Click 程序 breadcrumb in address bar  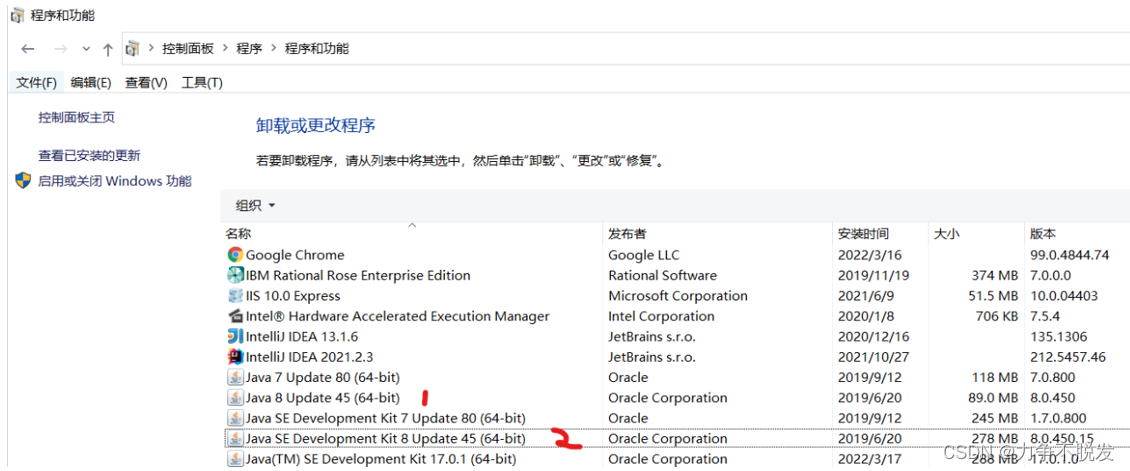tap(249, 49)
